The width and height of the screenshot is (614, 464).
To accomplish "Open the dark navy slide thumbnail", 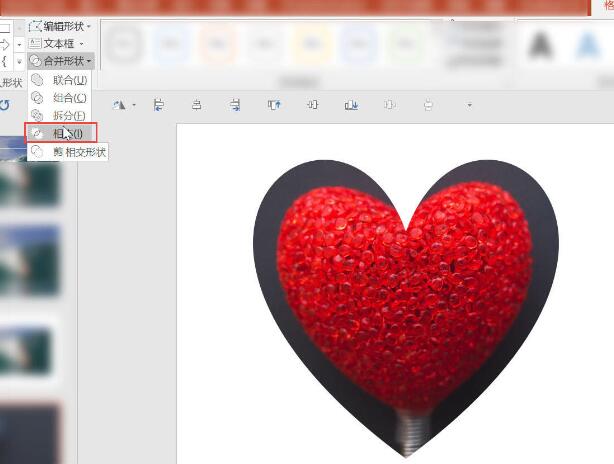I will (29, 435).
